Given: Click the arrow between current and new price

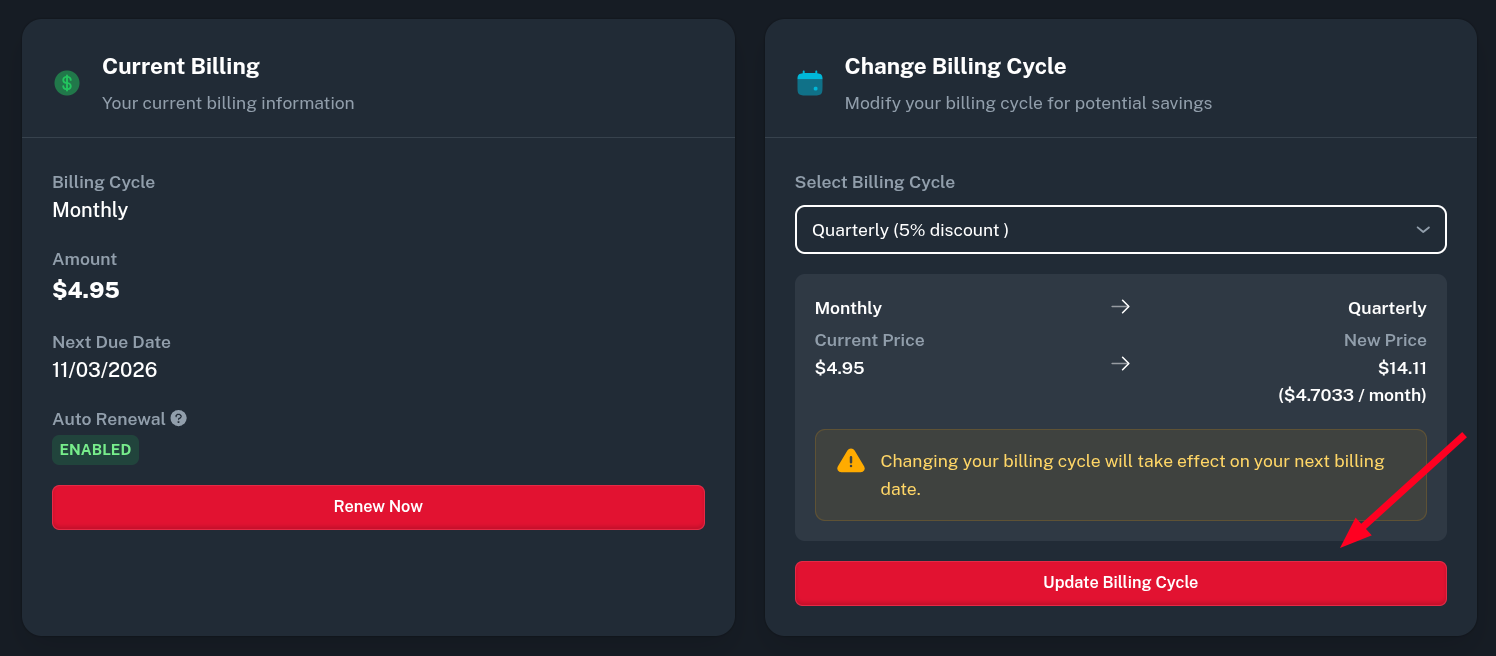Looking at the screenshot, I should (x=1120, y=364).
